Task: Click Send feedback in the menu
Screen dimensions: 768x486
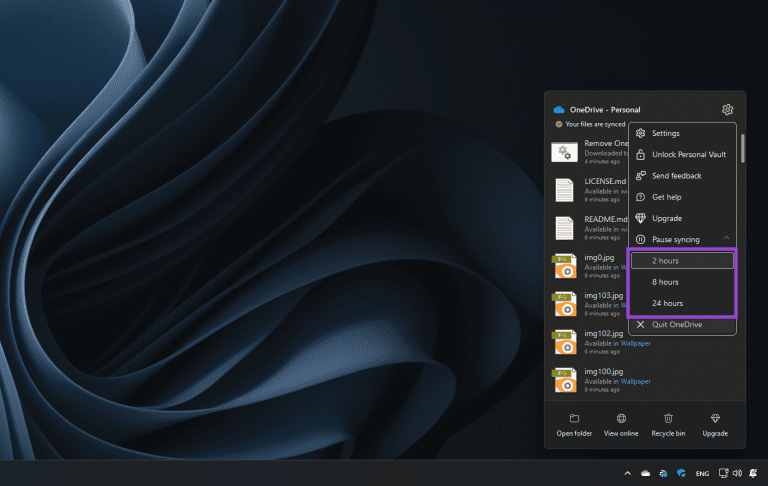Action: (x=676, y=176)
